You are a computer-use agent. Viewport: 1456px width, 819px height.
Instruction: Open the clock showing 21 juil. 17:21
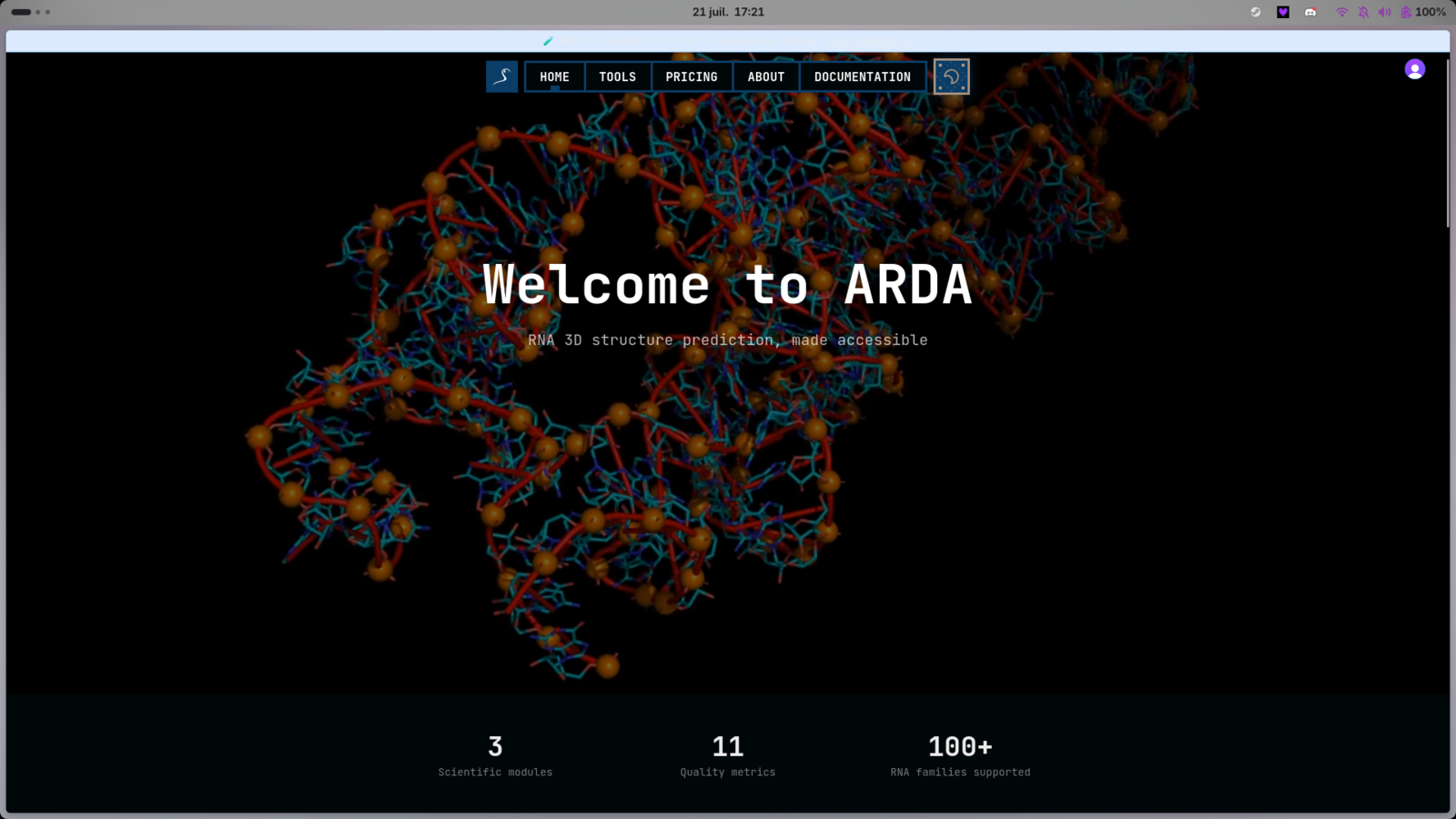(x=728, y=12)
